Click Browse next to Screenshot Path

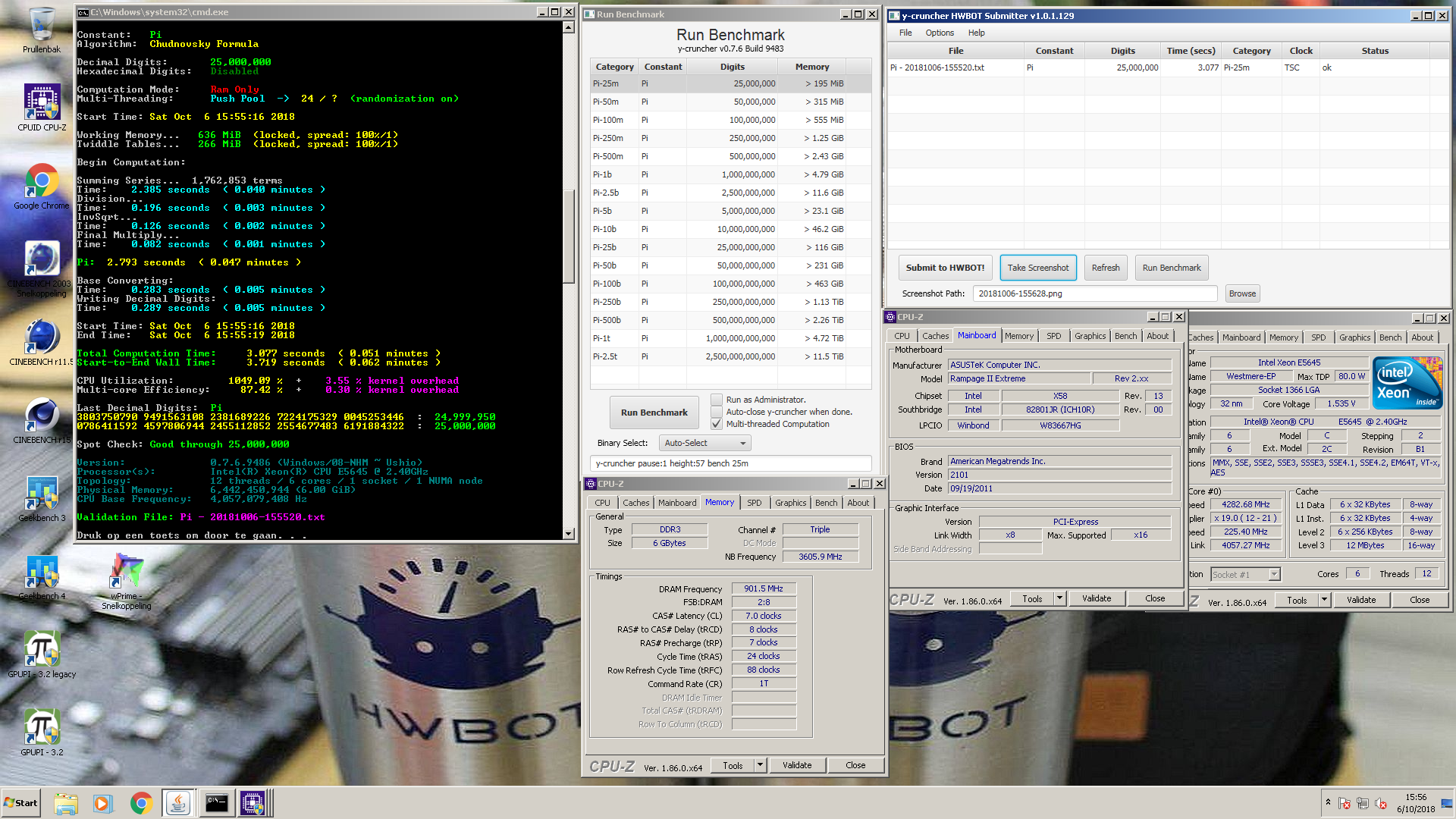tap(1242, 293)
